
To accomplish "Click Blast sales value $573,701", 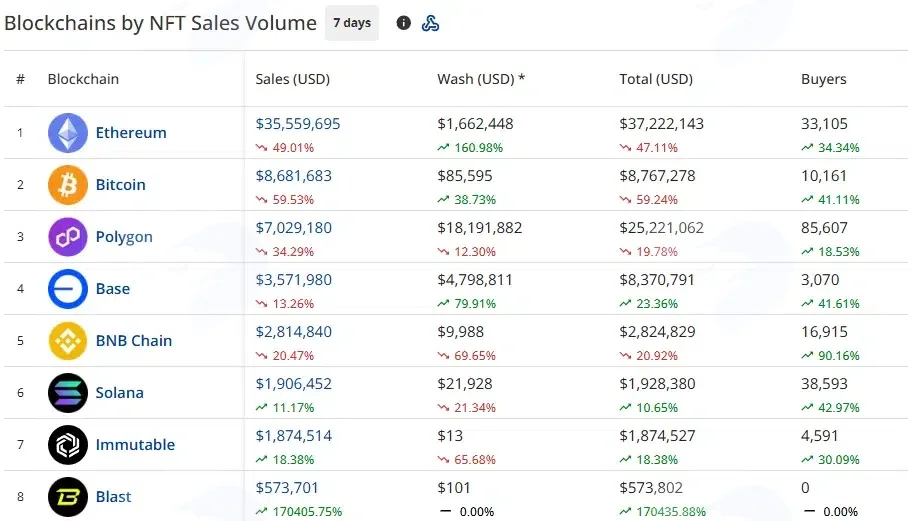I will 287,488.
